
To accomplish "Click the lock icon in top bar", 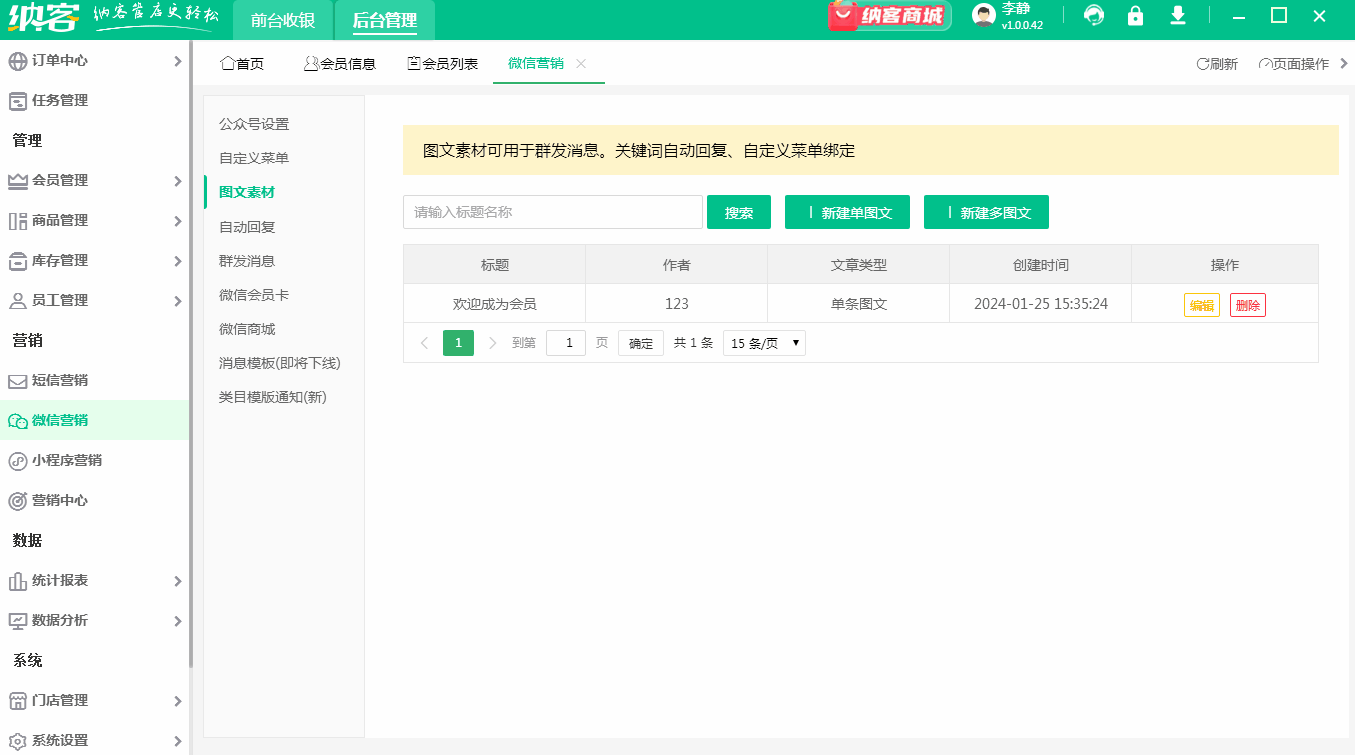I will click(x=1135, y=17).
